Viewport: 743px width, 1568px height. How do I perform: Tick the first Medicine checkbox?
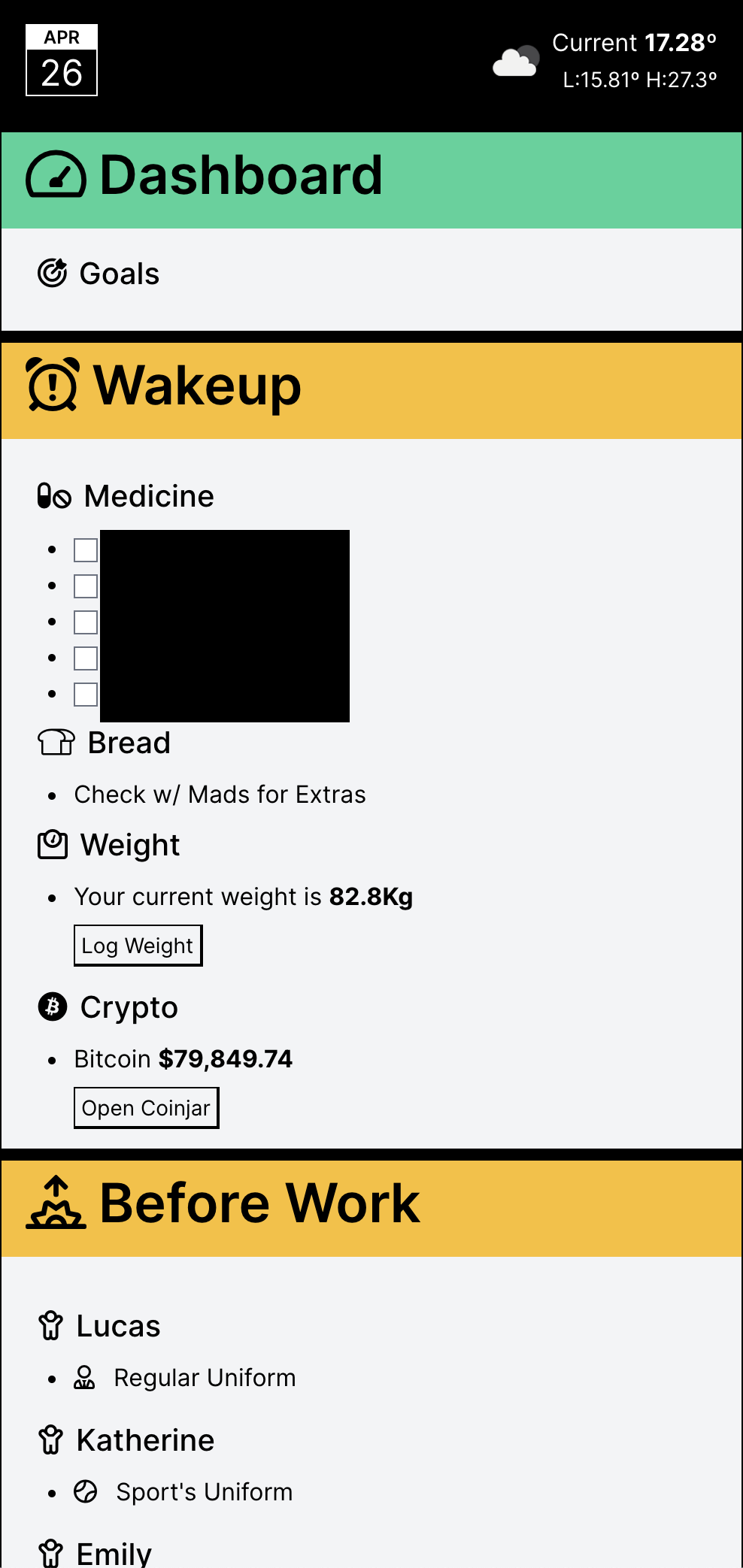(x=86, y=550)
